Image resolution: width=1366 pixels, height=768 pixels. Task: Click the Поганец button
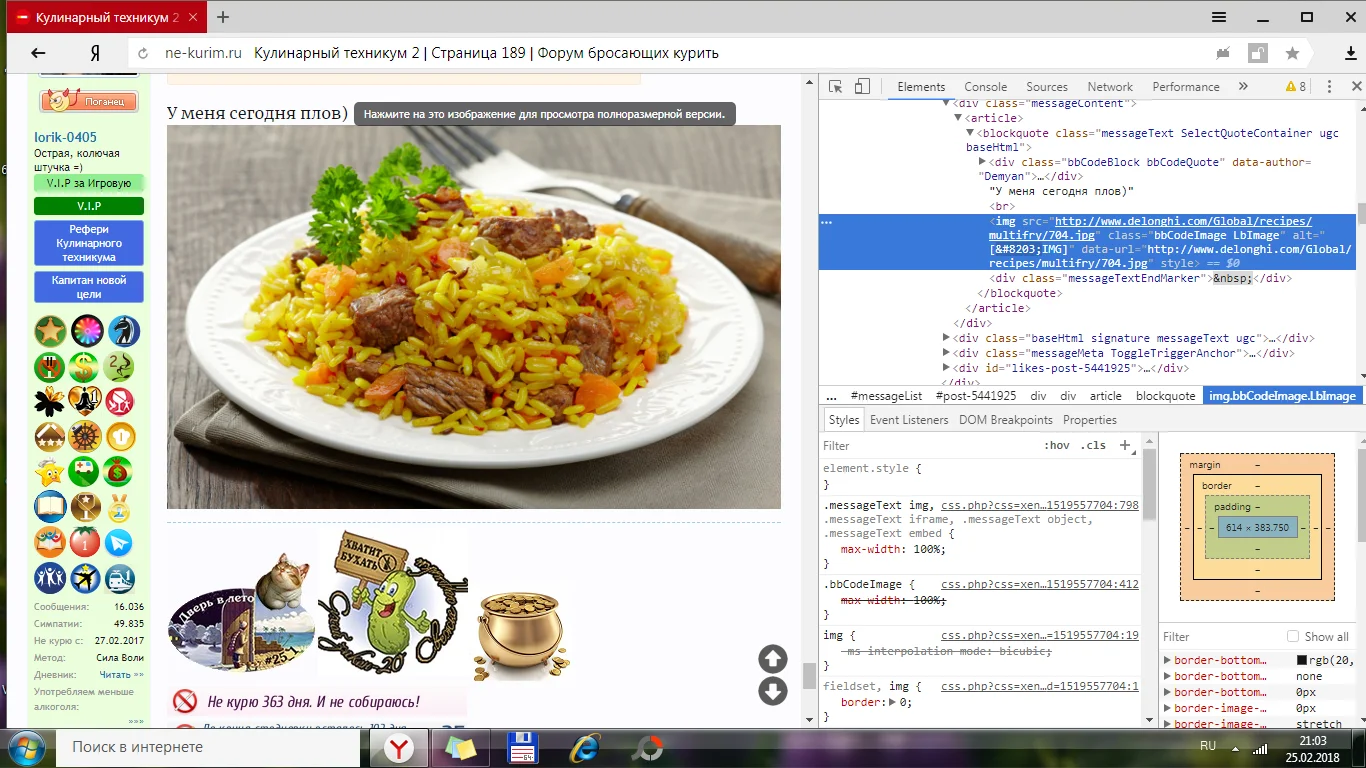[x=88, y=101]
